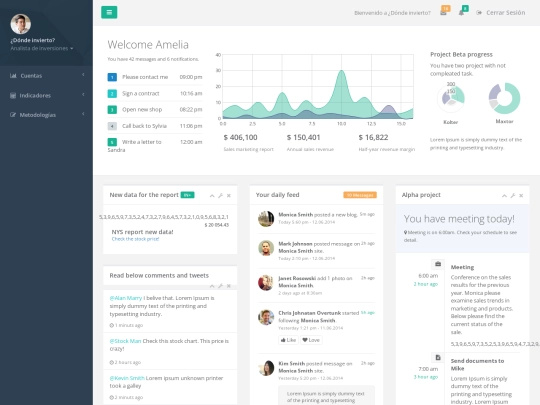Select task 2 Sign a contract
540x405 pixels.
point(155,93)
